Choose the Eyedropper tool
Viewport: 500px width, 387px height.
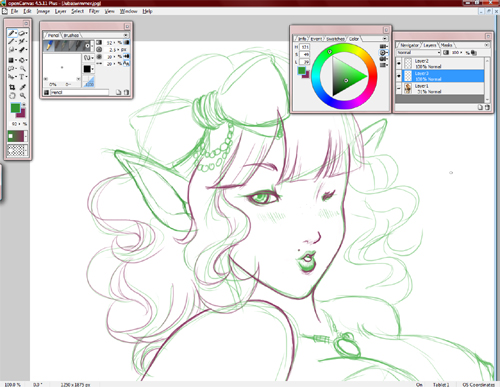[22, 87]
